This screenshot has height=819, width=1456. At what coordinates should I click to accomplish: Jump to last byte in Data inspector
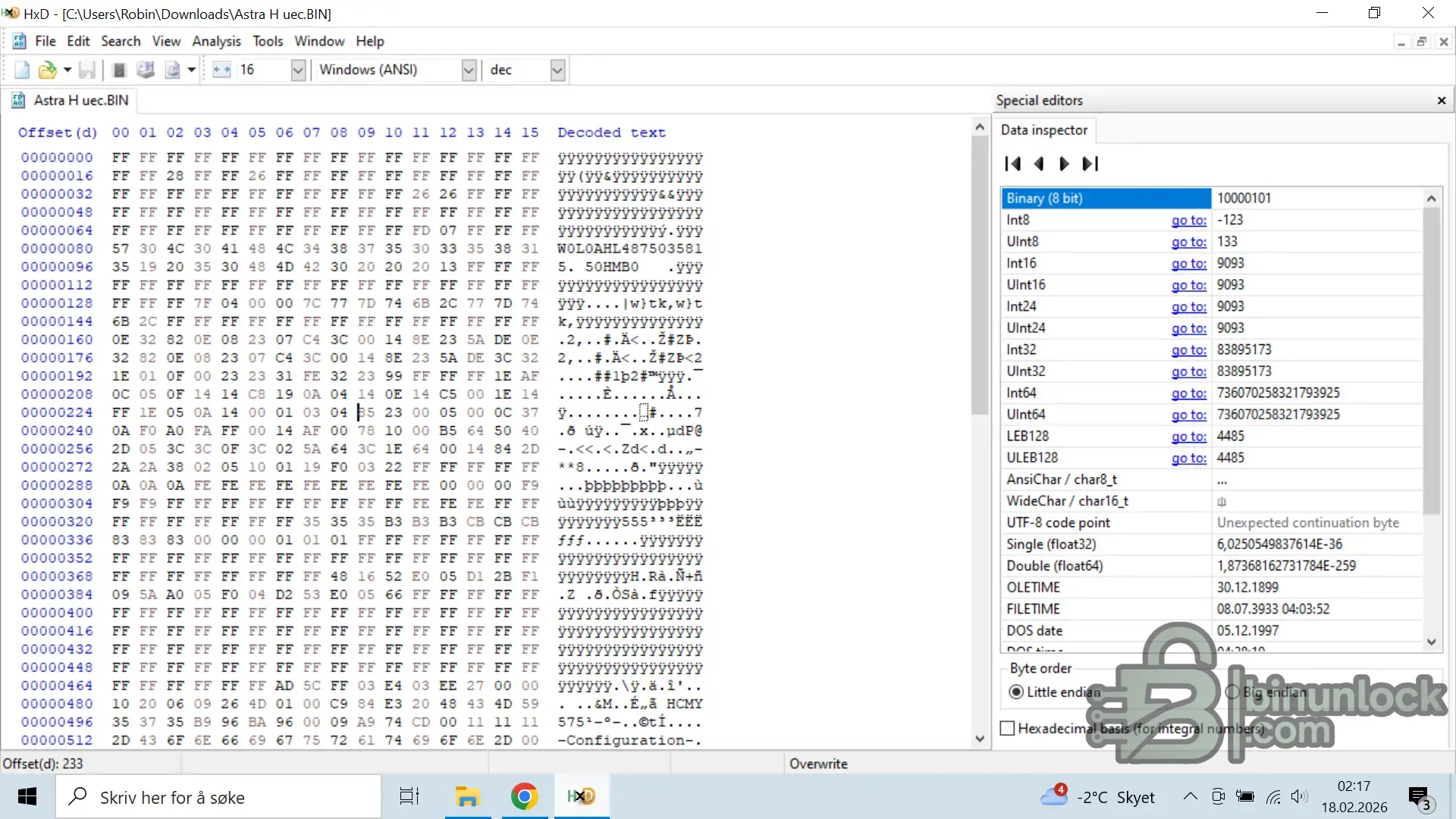click(1090, 164)
